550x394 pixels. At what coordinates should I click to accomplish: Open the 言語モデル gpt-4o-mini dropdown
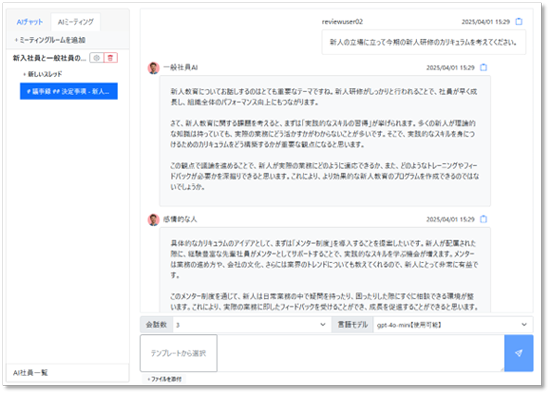(x=452, y=325)
